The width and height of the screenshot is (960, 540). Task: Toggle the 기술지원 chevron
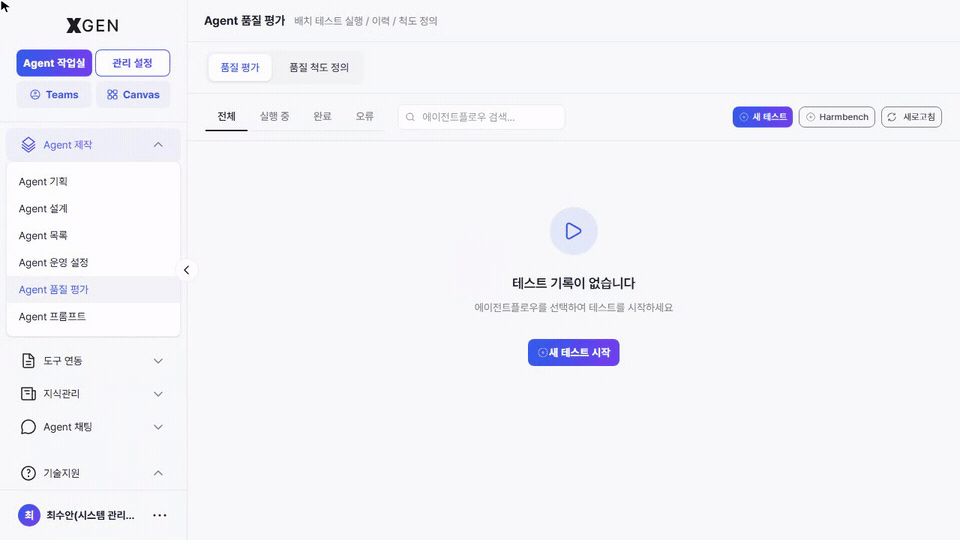point(158,473)
